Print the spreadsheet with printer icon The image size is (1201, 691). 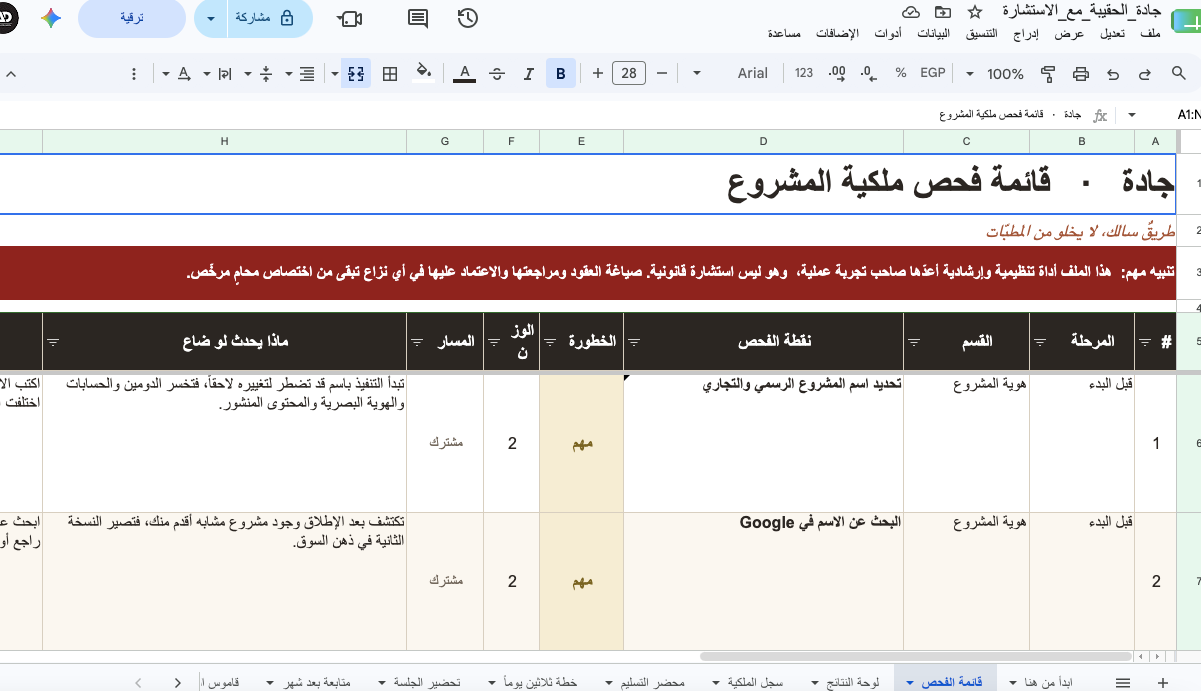coord(1081,73)
